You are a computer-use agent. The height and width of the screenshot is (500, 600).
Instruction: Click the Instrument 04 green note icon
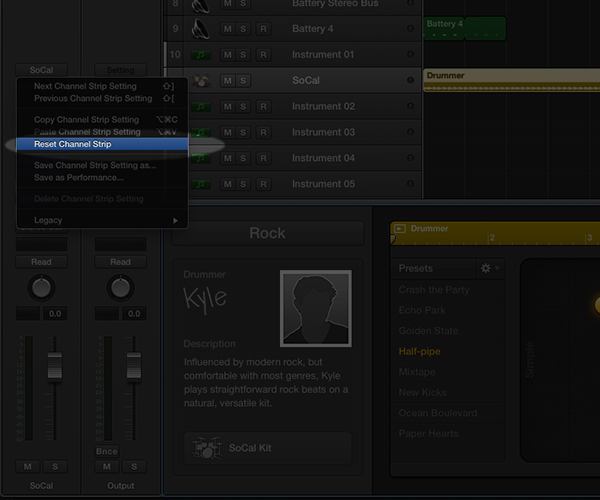click(x=201, y=158)
